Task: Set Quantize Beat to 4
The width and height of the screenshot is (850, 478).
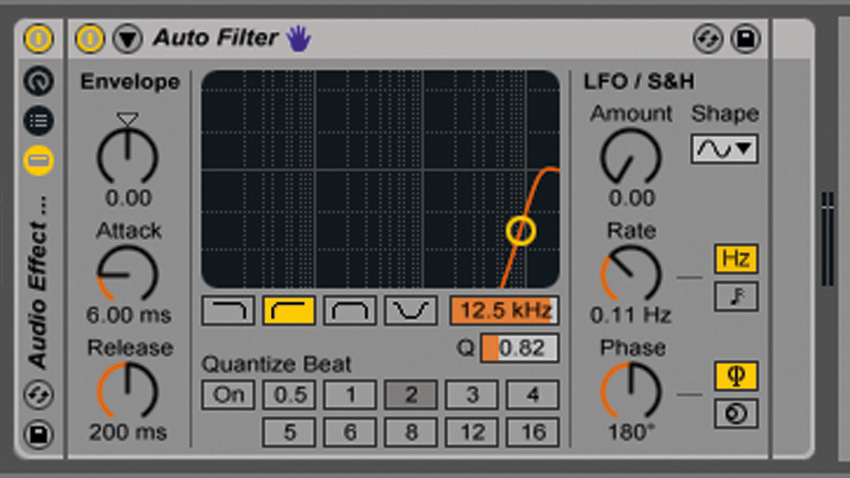Action: coord(532,395)
